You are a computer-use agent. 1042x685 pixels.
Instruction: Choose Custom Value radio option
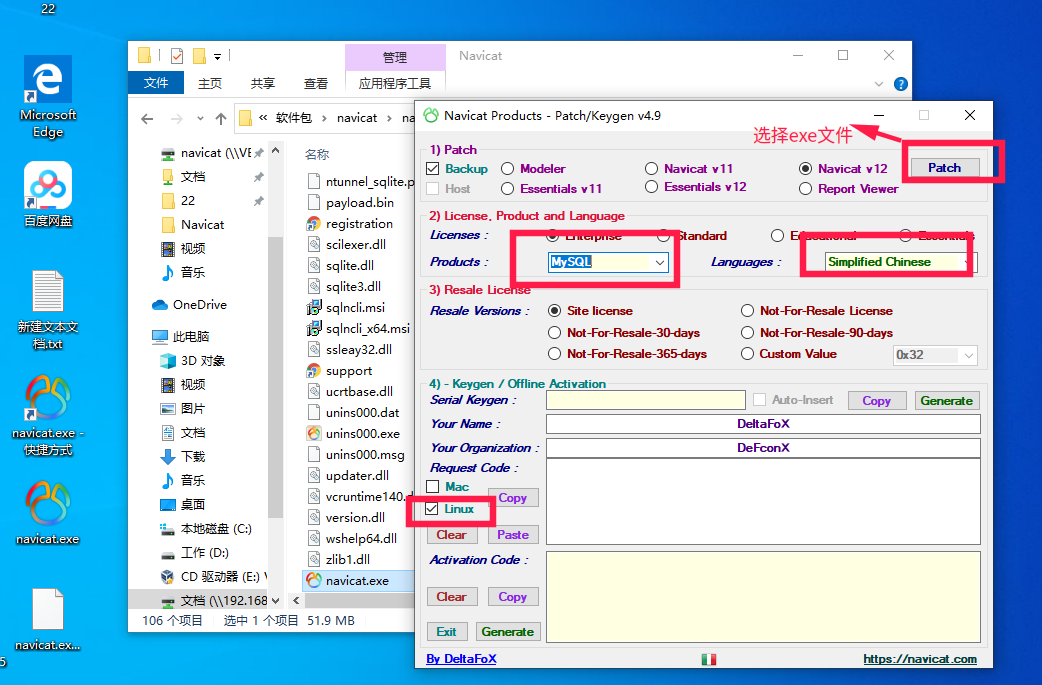748,353
